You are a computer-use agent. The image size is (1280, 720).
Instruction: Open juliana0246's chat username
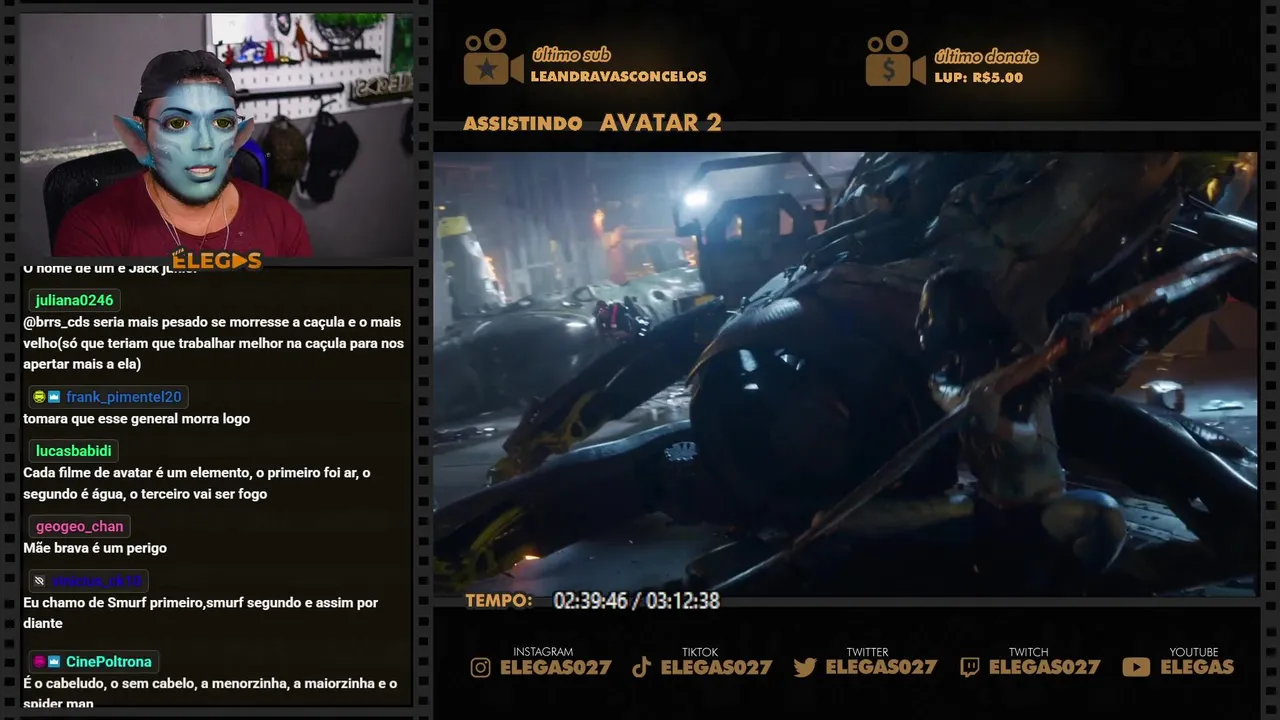pyautogui.click(x=74, y=300)
